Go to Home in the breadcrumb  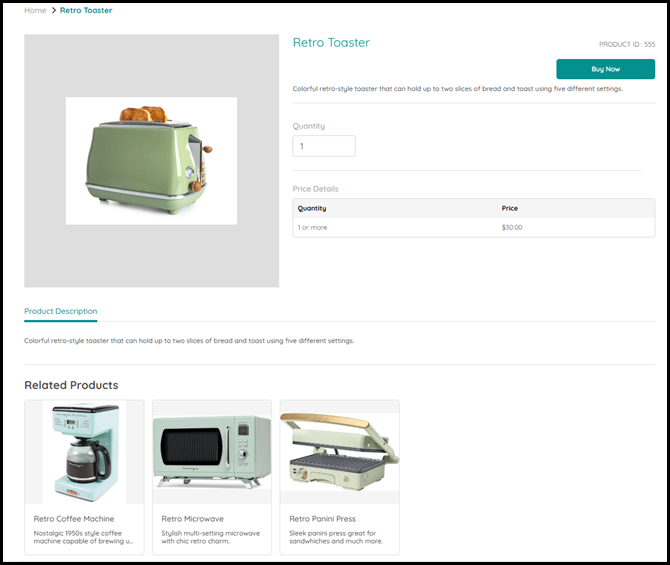click(35, 10)
